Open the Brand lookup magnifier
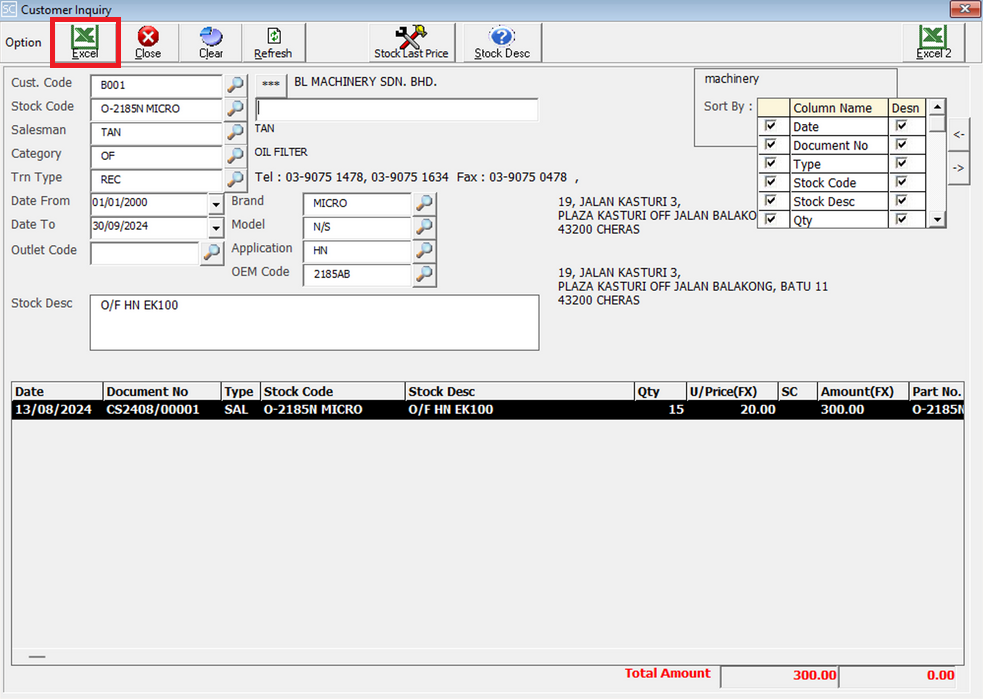This screenshot has width=983, height=699. click(424, 203)
